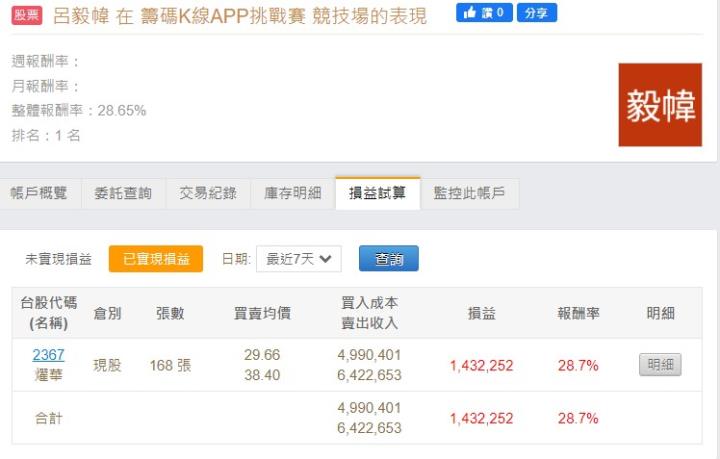This screenshot has width=720, height=459.
Task: Click the 合計 total row label
Action: (x=49, y=418)
